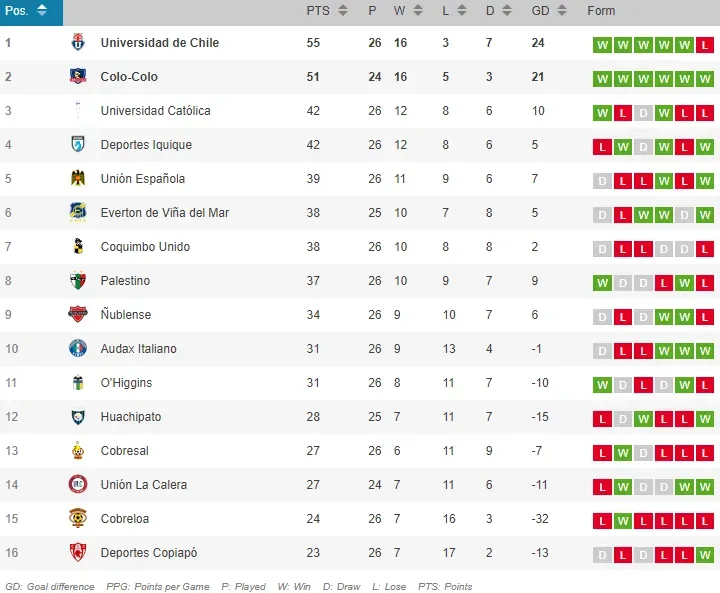This screenshot has width=720, height=593.
Task: Click the Colo-Colo team logo
Action: pos(78,77)
